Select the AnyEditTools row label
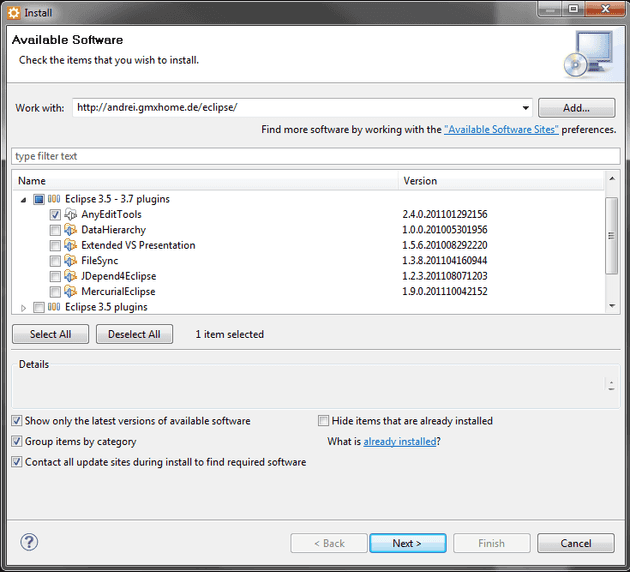This screenshot has height=572, width=630. pos(111,214)
